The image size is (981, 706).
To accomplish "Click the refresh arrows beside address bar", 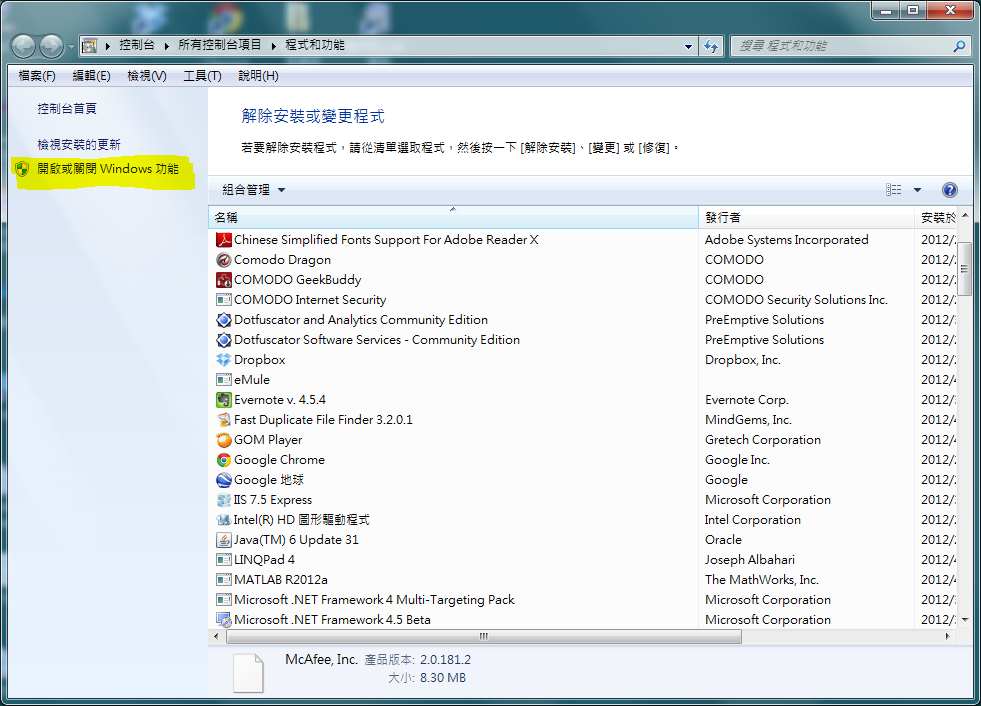I will point(711,46).
